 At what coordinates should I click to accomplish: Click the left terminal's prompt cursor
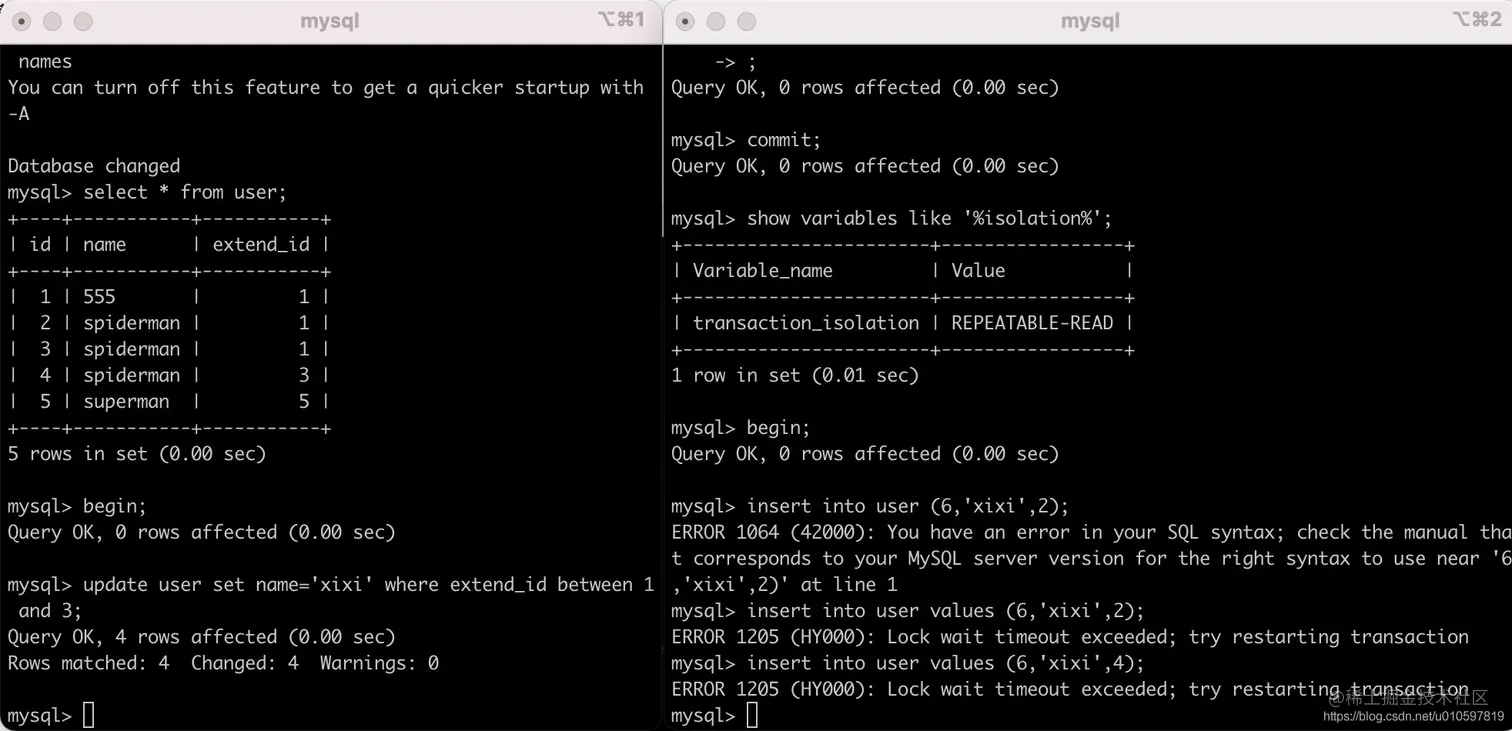pos(88,715)
